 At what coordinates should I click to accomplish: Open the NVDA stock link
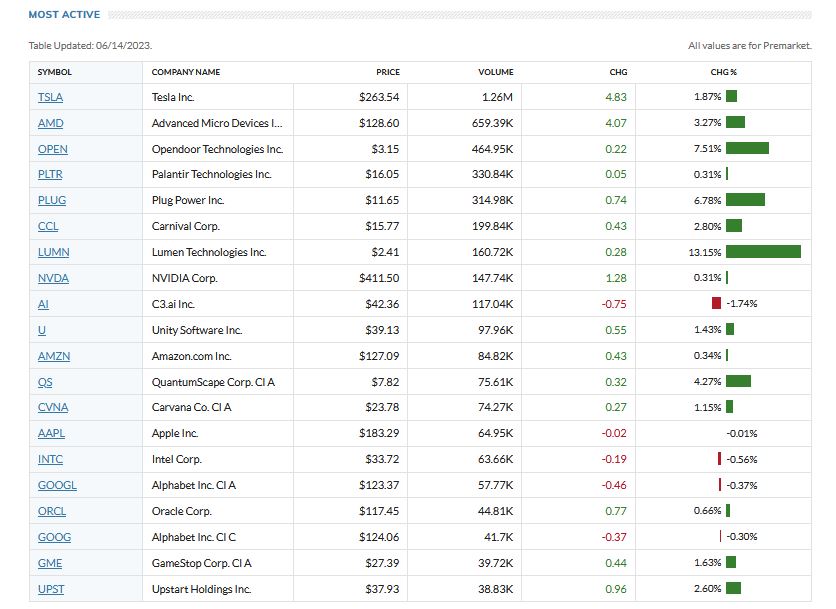pos(53,278)
